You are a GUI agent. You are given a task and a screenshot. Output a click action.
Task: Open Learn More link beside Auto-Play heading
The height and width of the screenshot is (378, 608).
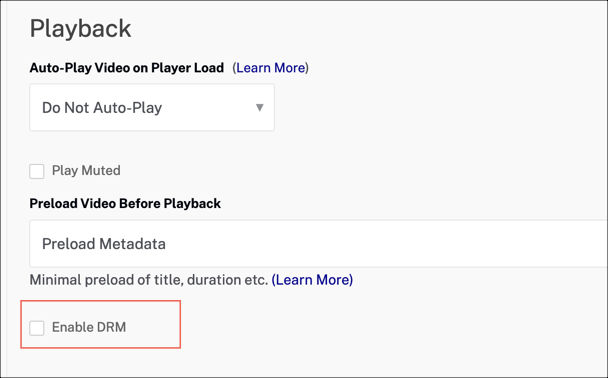pyautogui.click(x=271, y=68)
